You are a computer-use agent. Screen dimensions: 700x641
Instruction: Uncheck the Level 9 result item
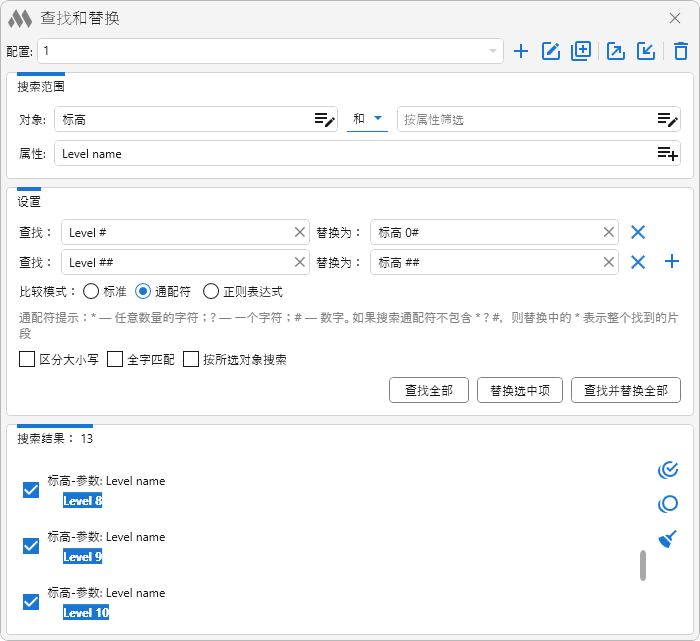[31, 546]
